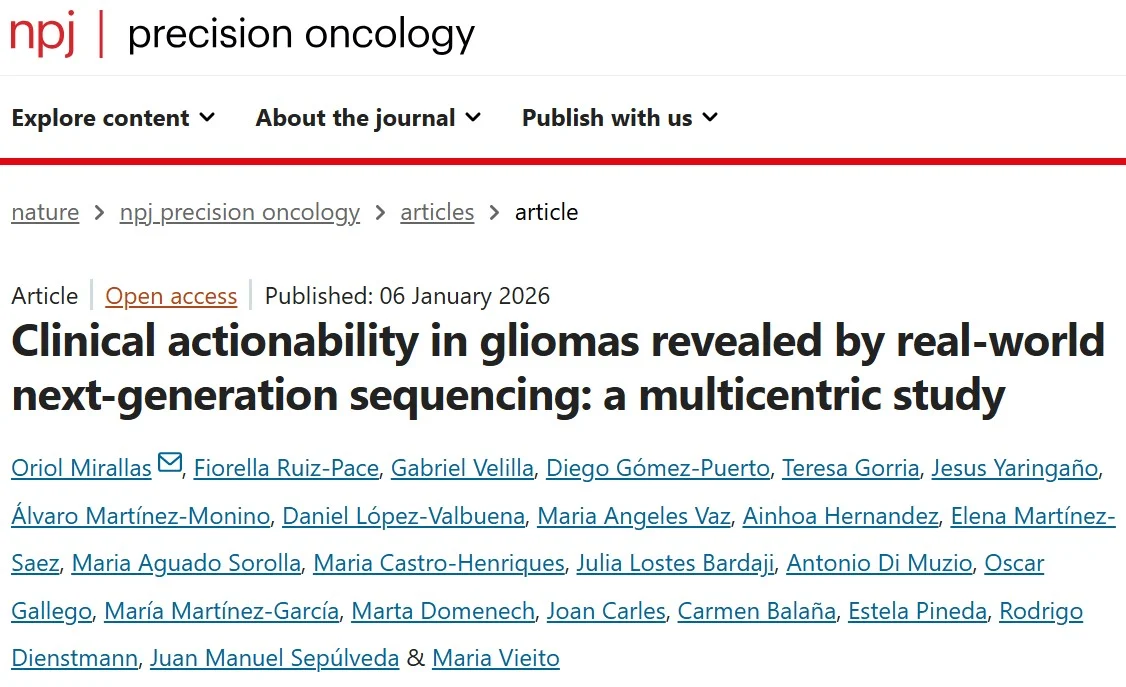This screenshot has height=687, width=1126.
Task: Click the email envelope icon beside Oriol Mirallas
Action: (x=167, y=460)
